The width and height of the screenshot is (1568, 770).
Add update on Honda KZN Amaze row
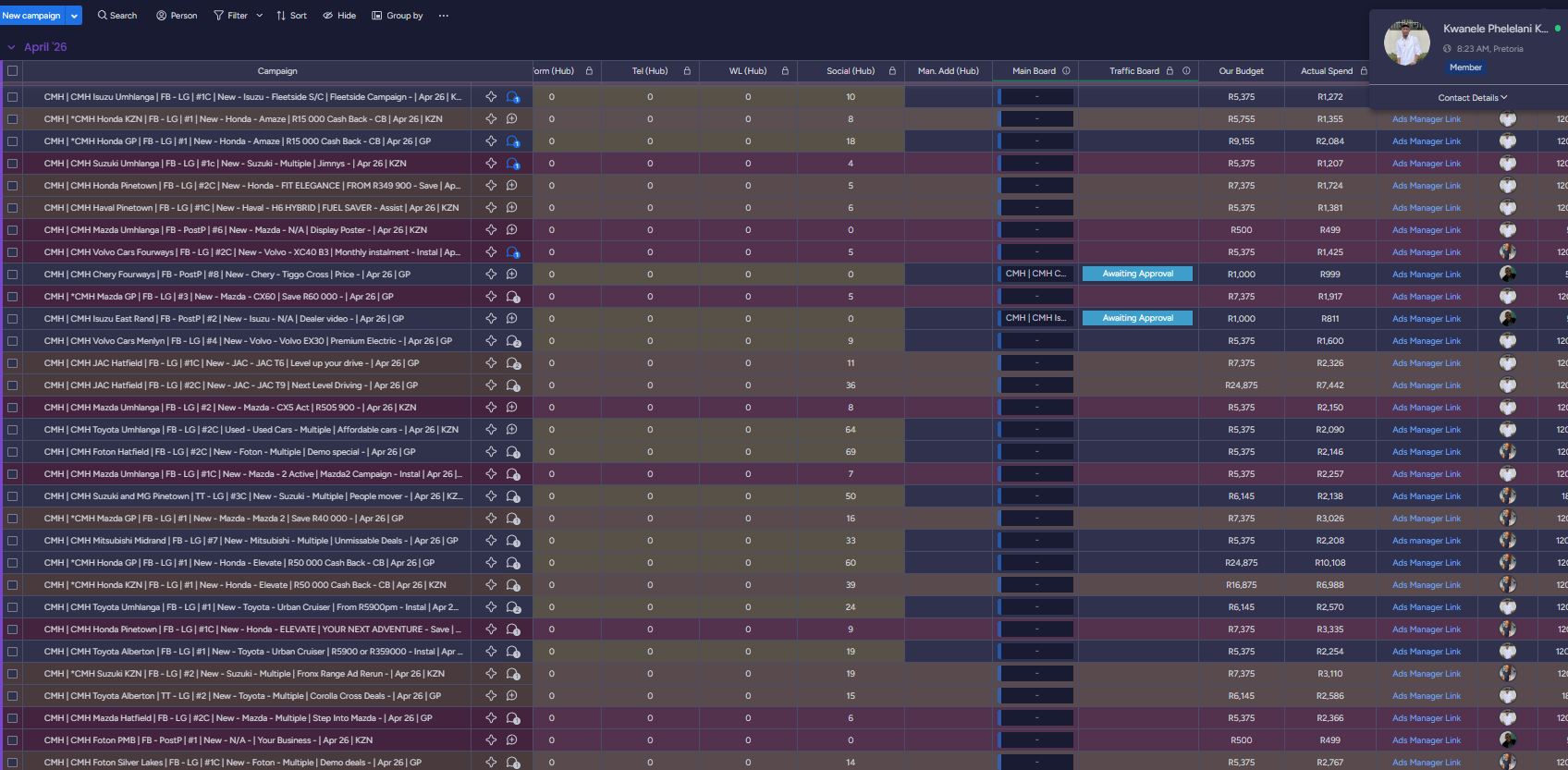pos(512,119)
